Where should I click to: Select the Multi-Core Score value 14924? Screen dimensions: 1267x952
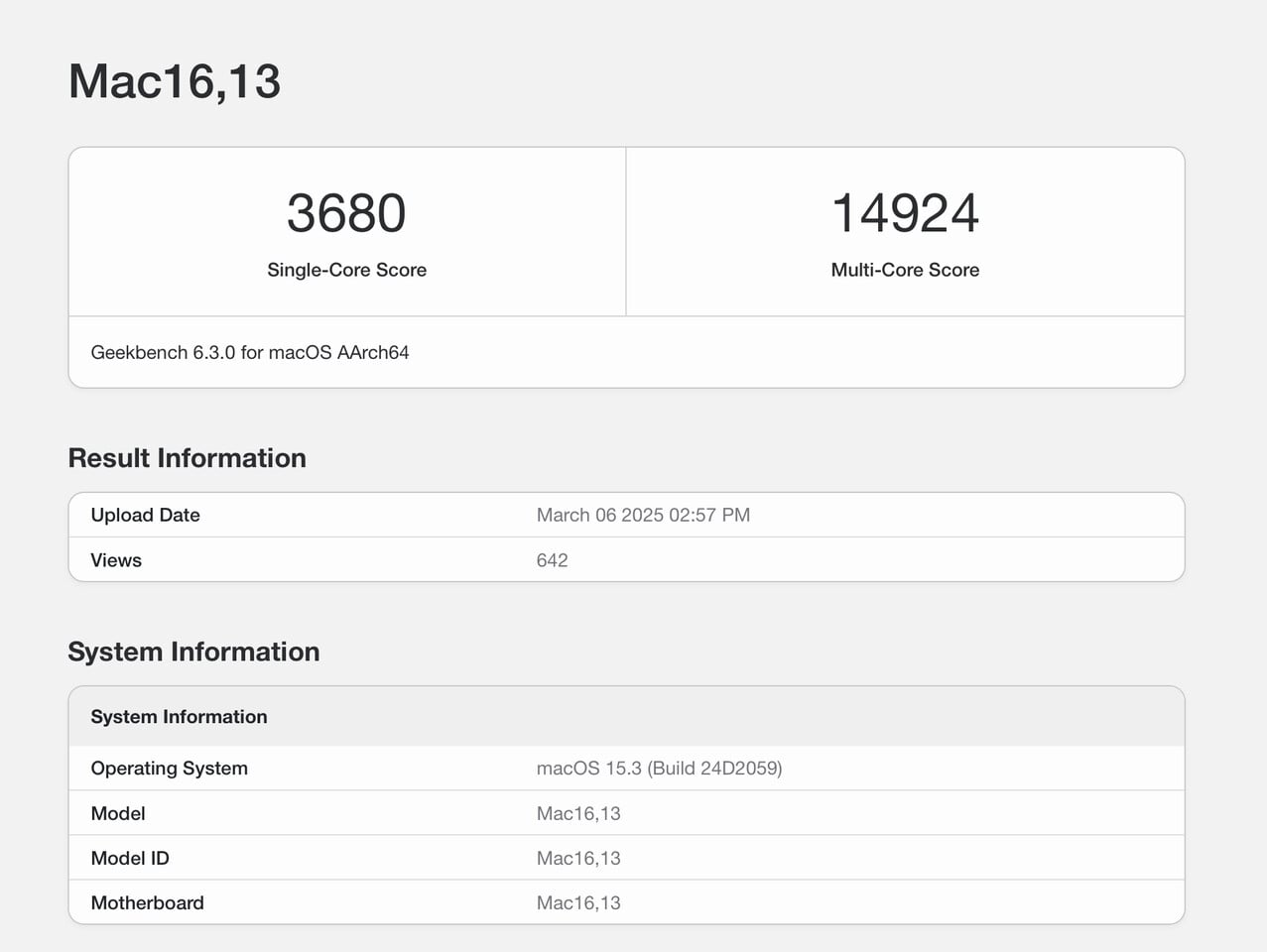904,211
